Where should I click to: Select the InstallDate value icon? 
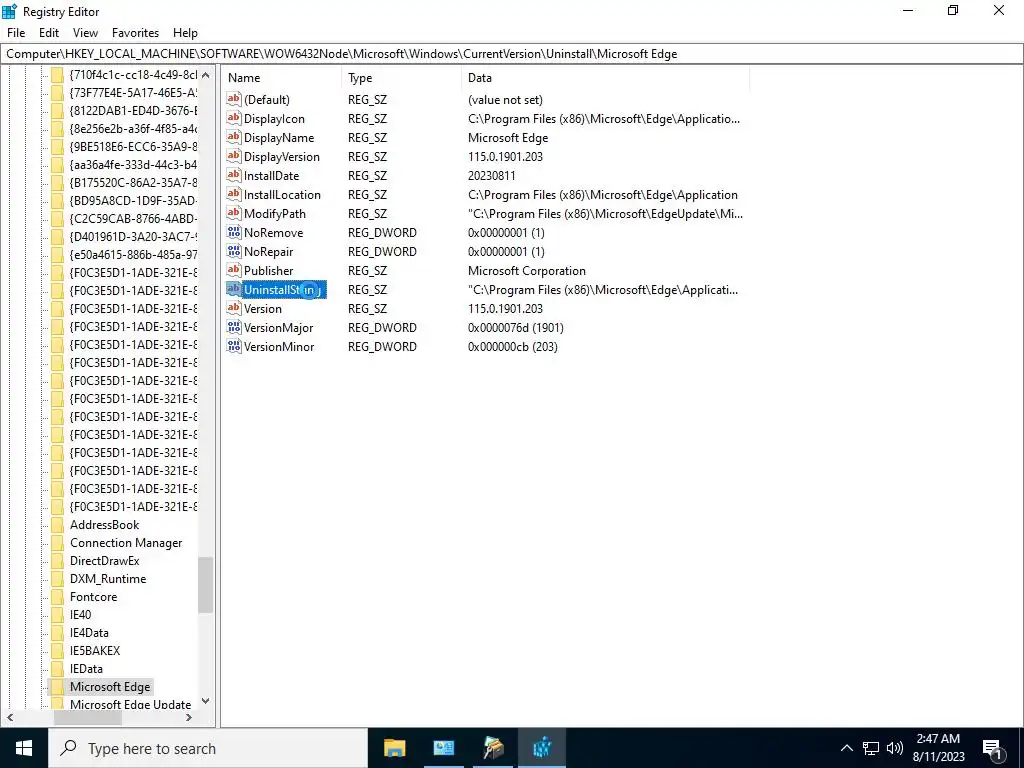pos(234,175)
